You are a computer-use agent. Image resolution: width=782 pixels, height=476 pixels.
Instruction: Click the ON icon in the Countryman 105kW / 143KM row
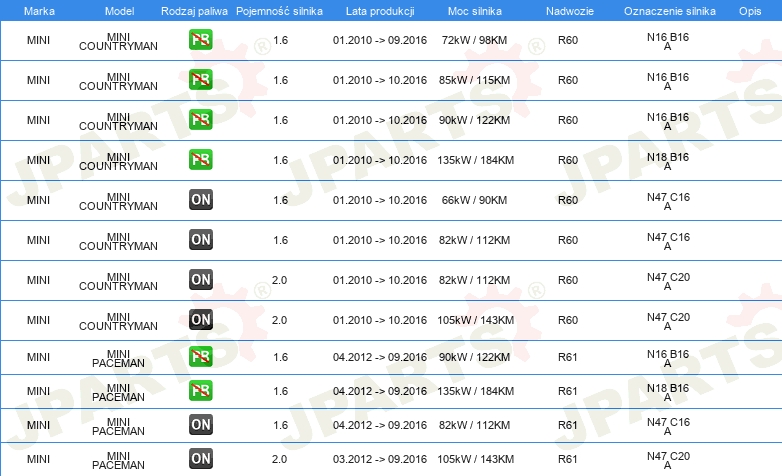click(200, 320)
